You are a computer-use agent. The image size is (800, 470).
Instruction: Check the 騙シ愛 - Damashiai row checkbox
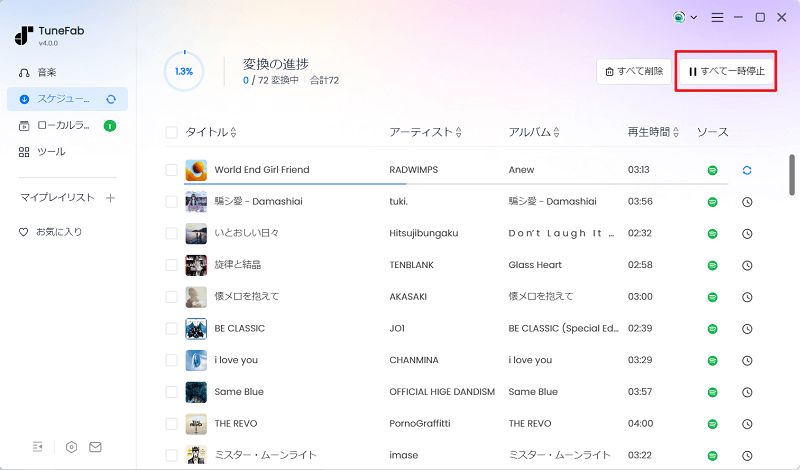[x=171, y=202]
